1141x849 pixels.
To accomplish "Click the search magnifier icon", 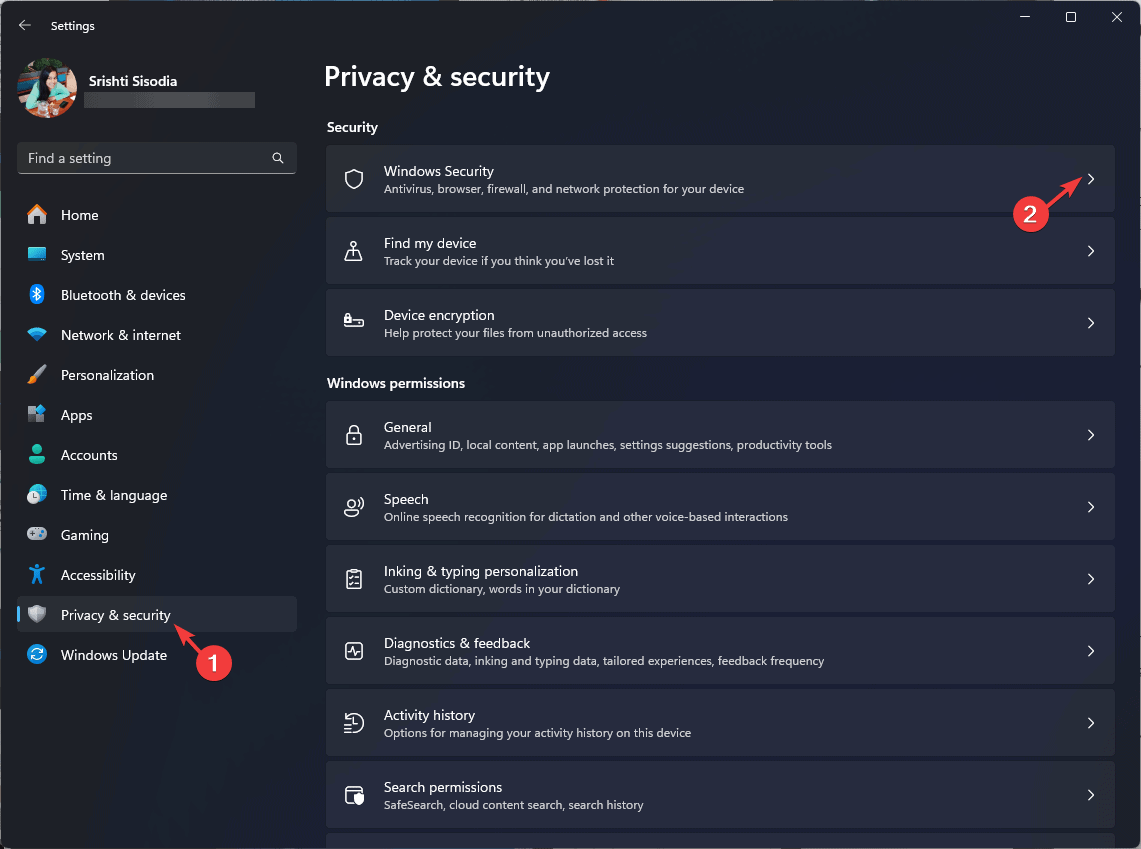I will click(x=278, y=158).
